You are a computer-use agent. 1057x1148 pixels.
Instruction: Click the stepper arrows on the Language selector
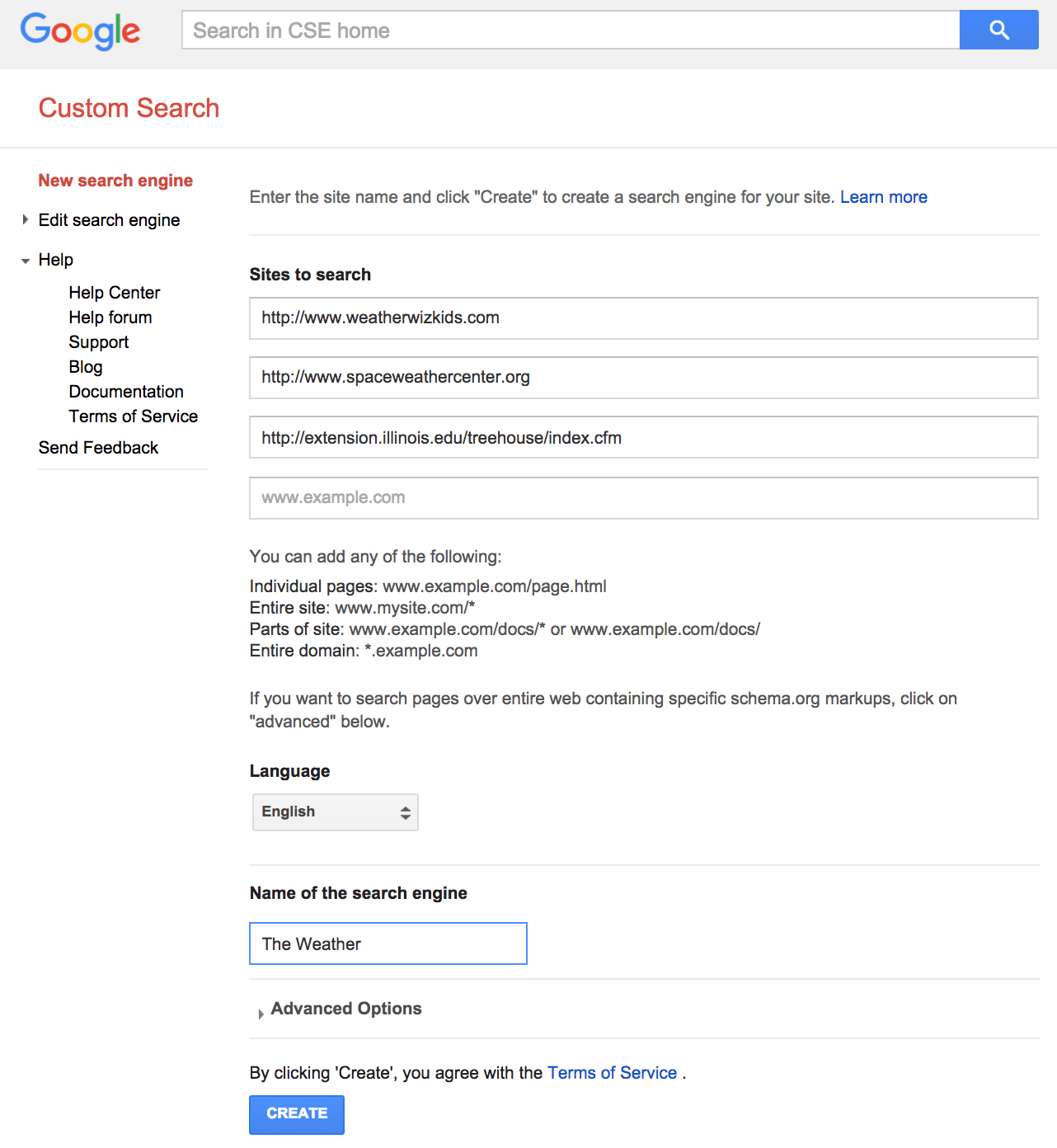[x=405, y=812]
